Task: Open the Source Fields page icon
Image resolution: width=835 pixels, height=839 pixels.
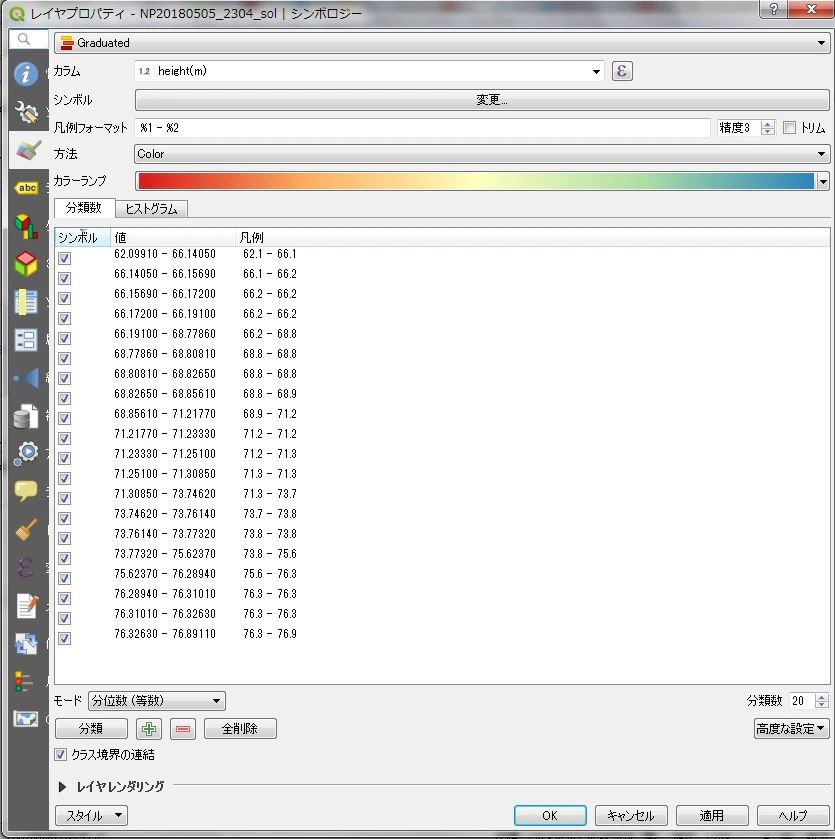Action: (26, 302)
